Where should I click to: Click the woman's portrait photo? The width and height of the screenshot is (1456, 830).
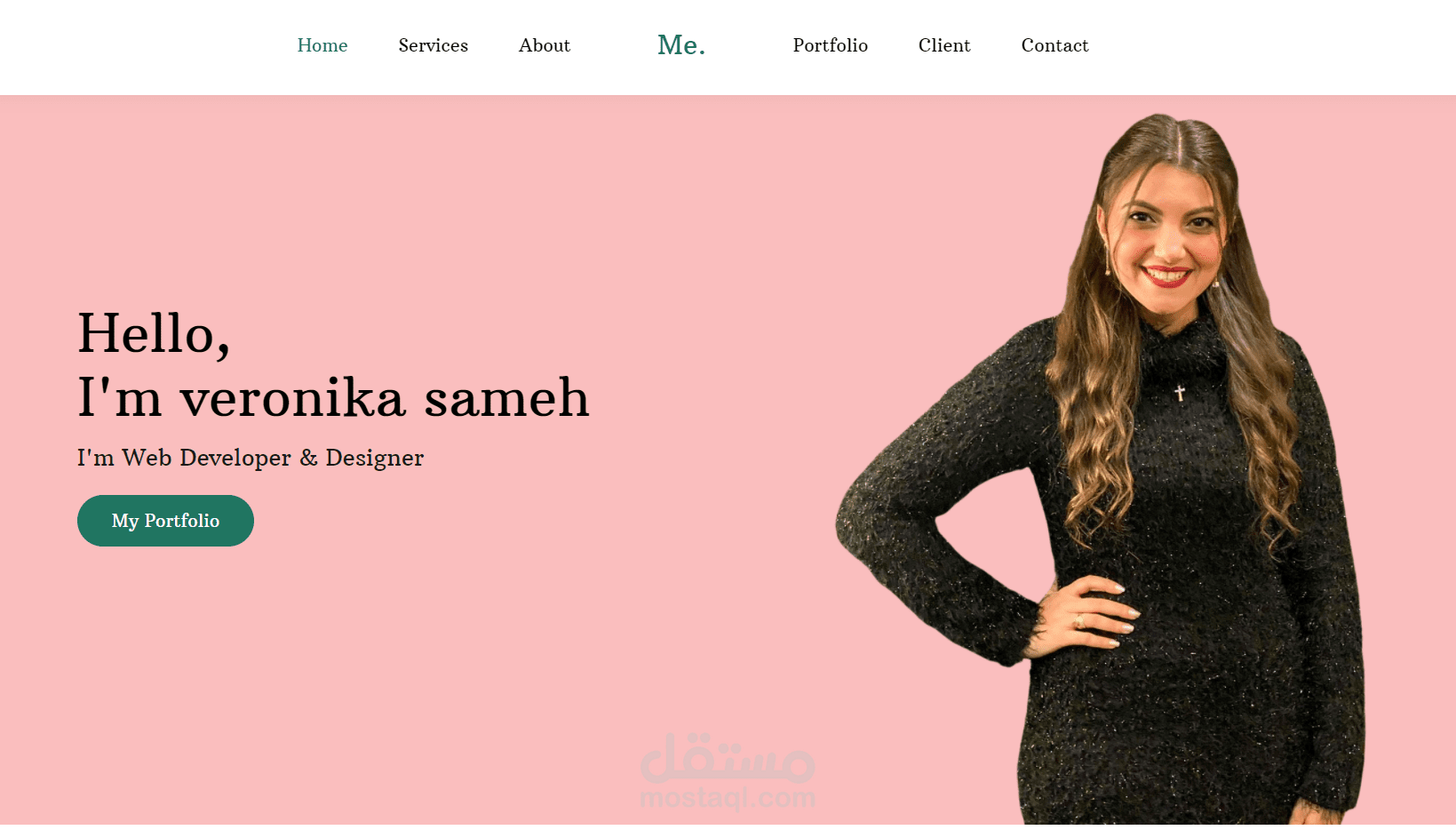[x=1102, y=469]
